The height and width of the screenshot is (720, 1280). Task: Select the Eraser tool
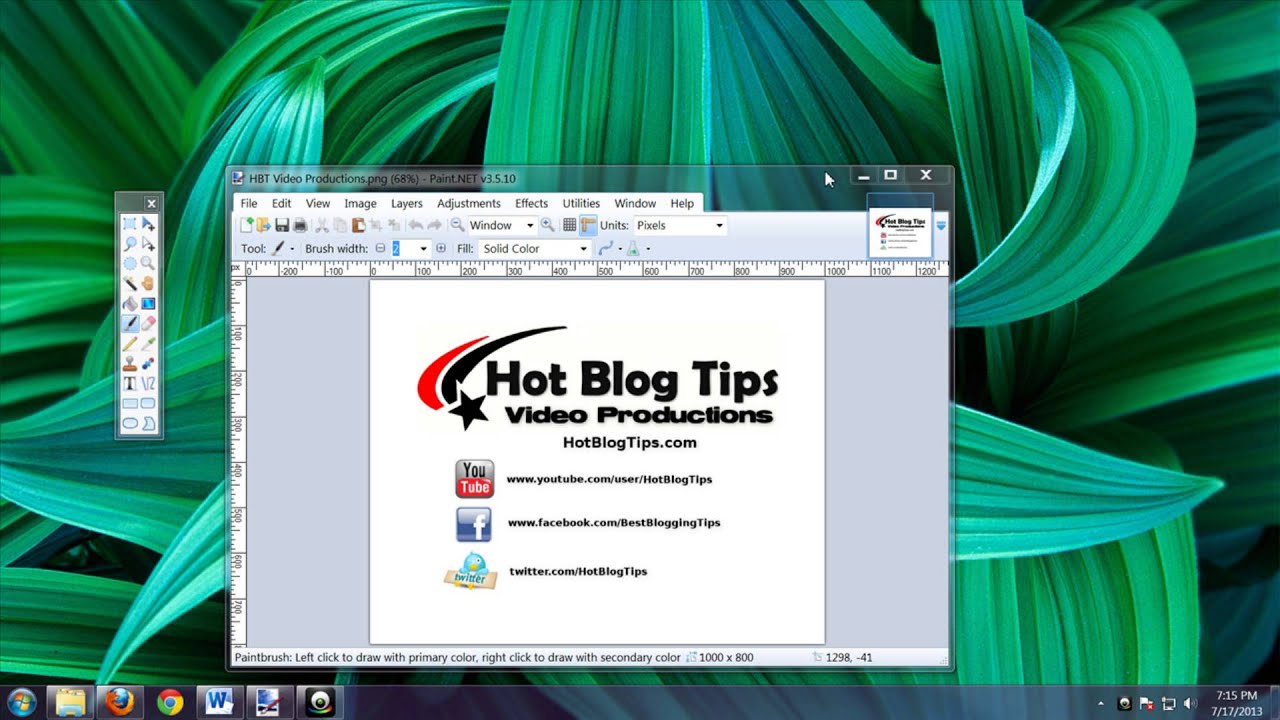(x=148, y=324)
